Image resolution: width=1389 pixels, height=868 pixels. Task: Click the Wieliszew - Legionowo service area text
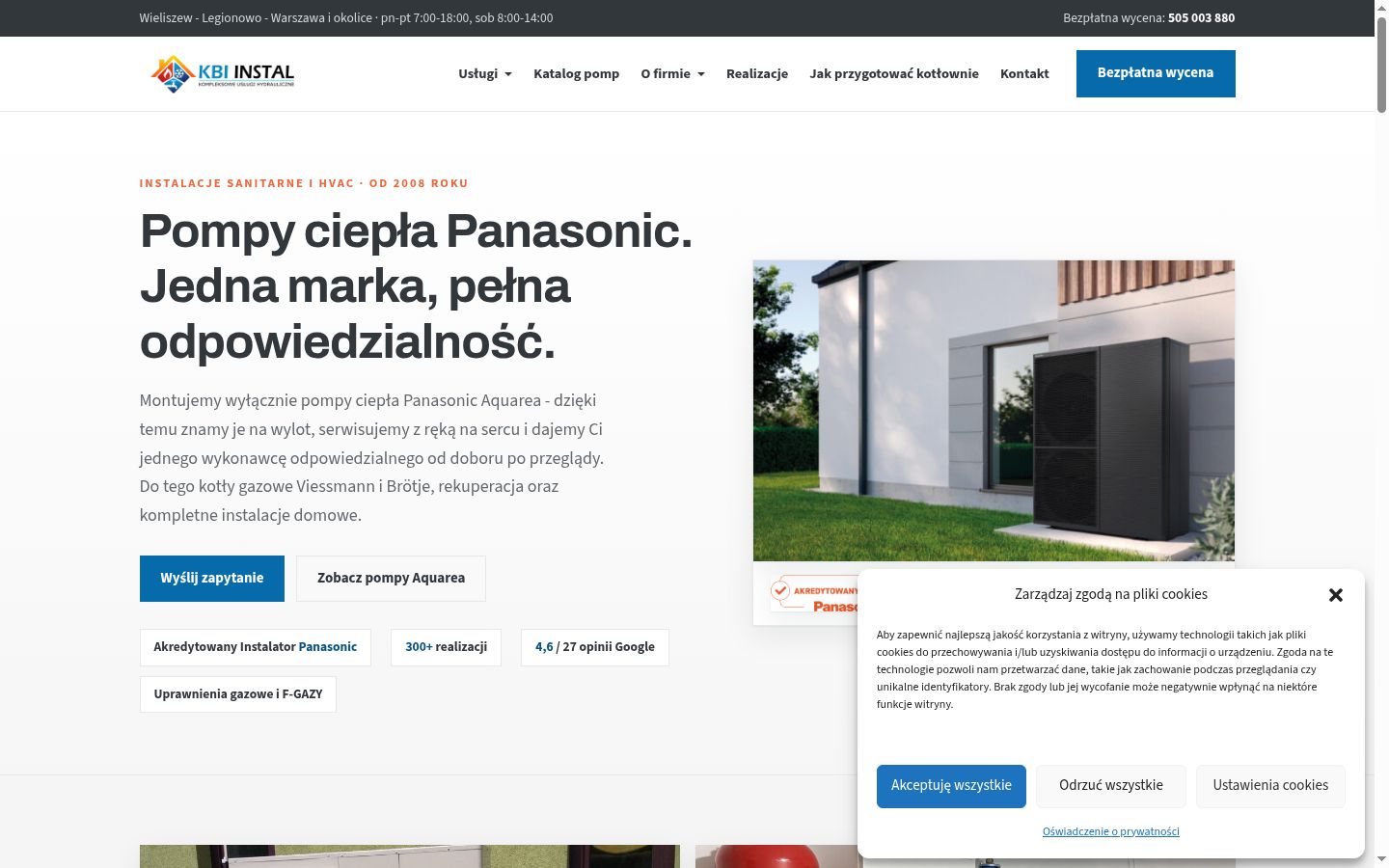coord(346,18)
